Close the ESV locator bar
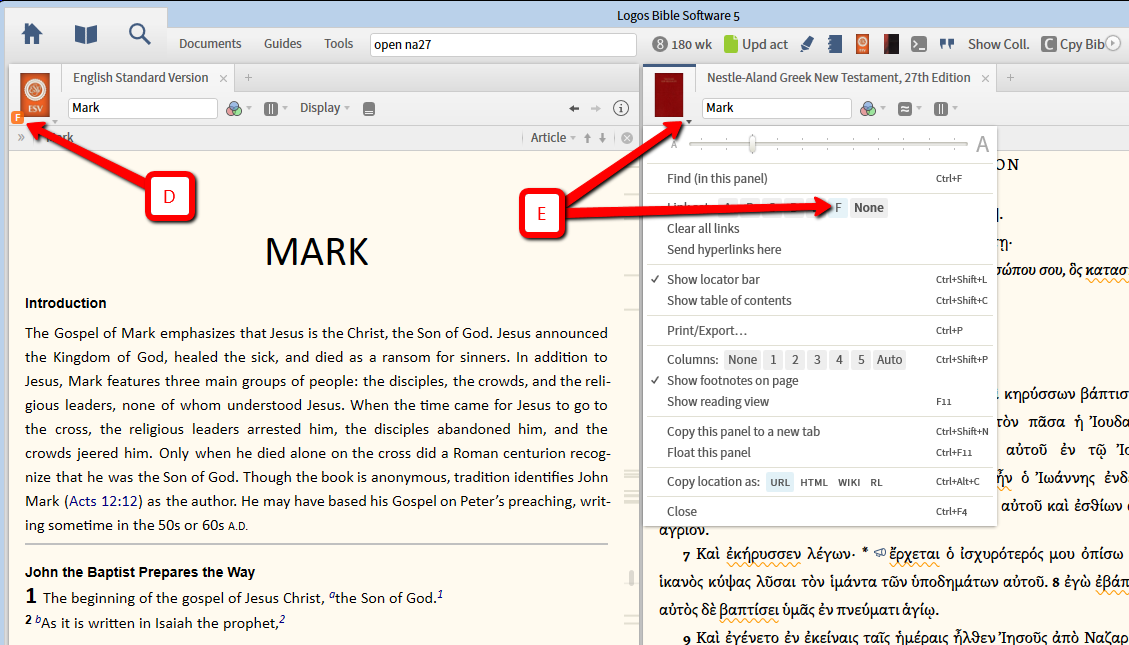The image size is (1129, 645). tap(627, 137)
